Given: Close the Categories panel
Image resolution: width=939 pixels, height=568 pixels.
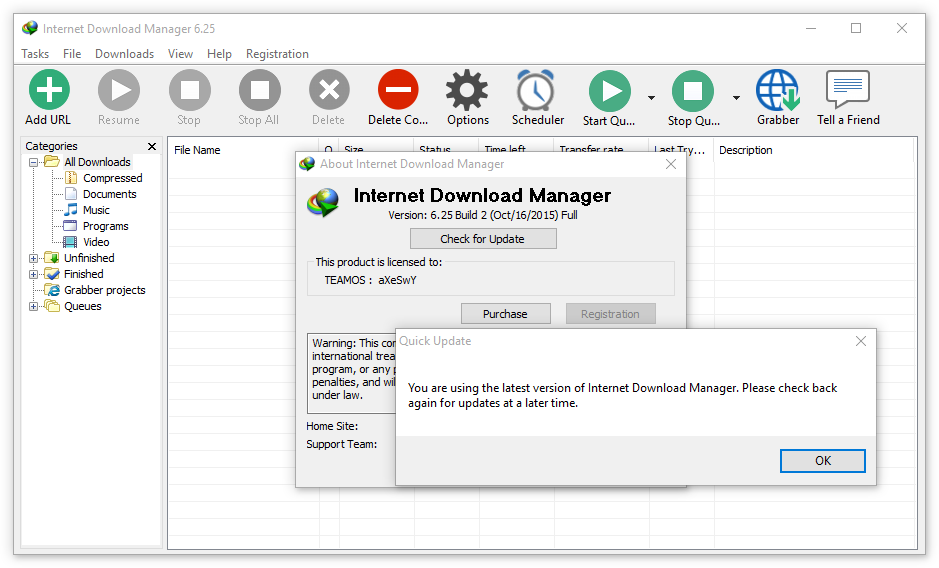Looking at the screenshot, I should click(x=152, y=146).
